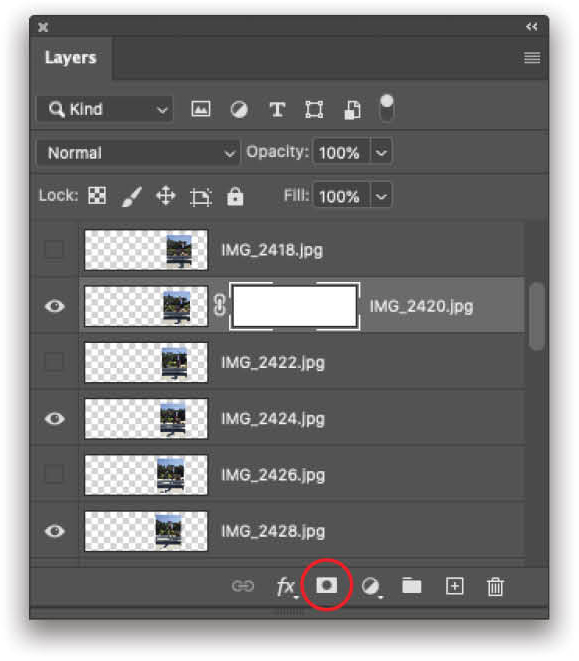Hide the IMG_2424.jpg layer
Screen dimensions: 579x661
54,419
